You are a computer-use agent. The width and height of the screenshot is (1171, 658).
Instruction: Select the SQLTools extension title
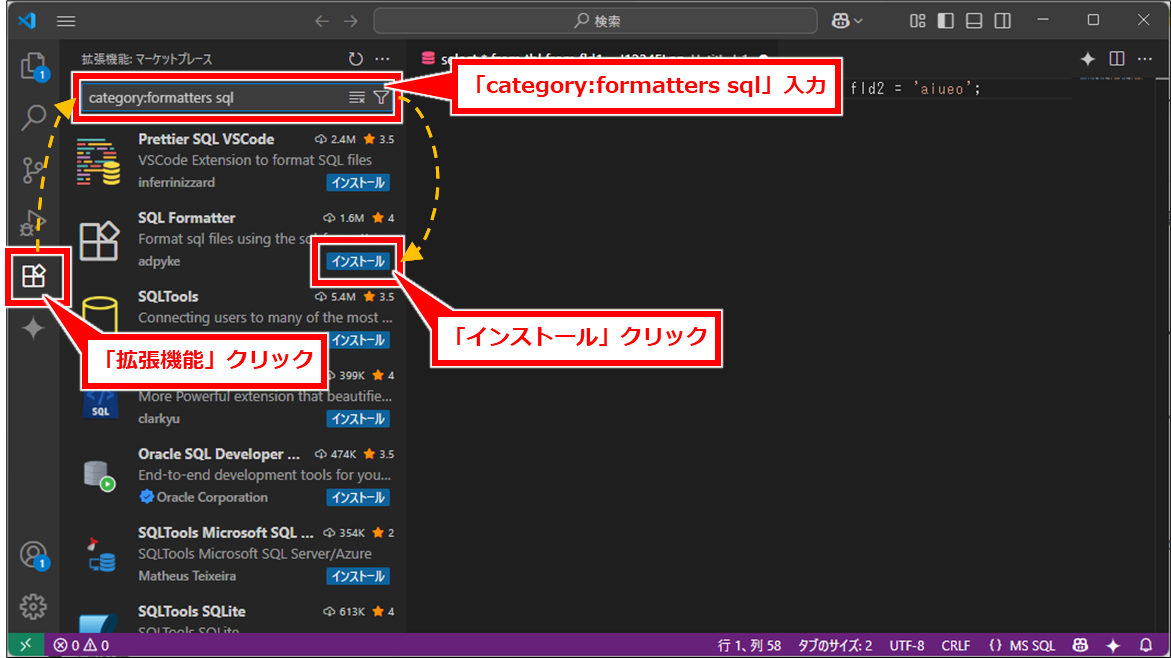pos(168,297)
